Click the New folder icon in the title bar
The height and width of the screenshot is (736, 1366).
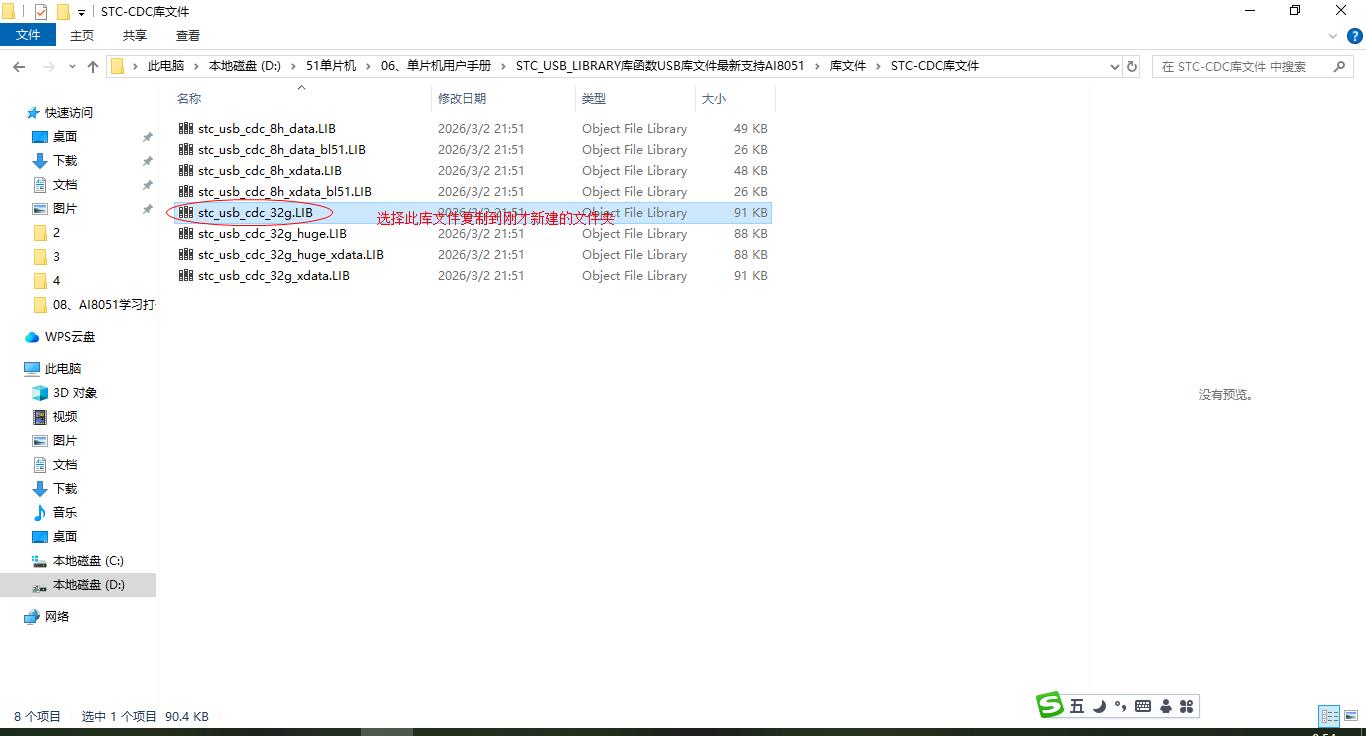(x=63, y=12)
